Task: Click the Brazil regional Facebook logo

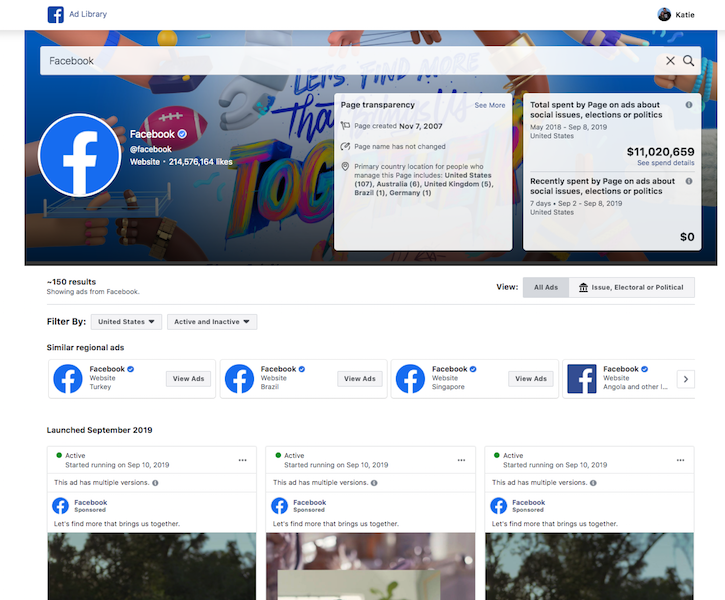Action: click(239, 379)
